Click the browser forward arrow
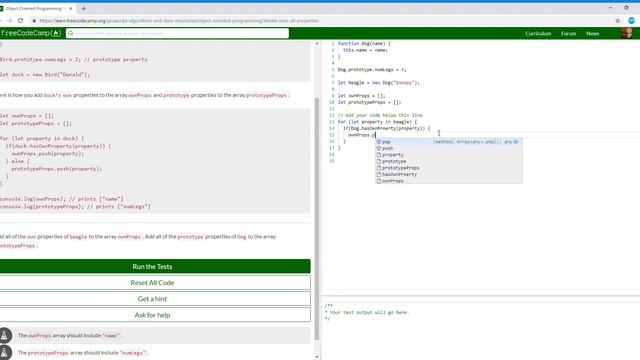This screenshot has height=360, width=640. (9, 20)
